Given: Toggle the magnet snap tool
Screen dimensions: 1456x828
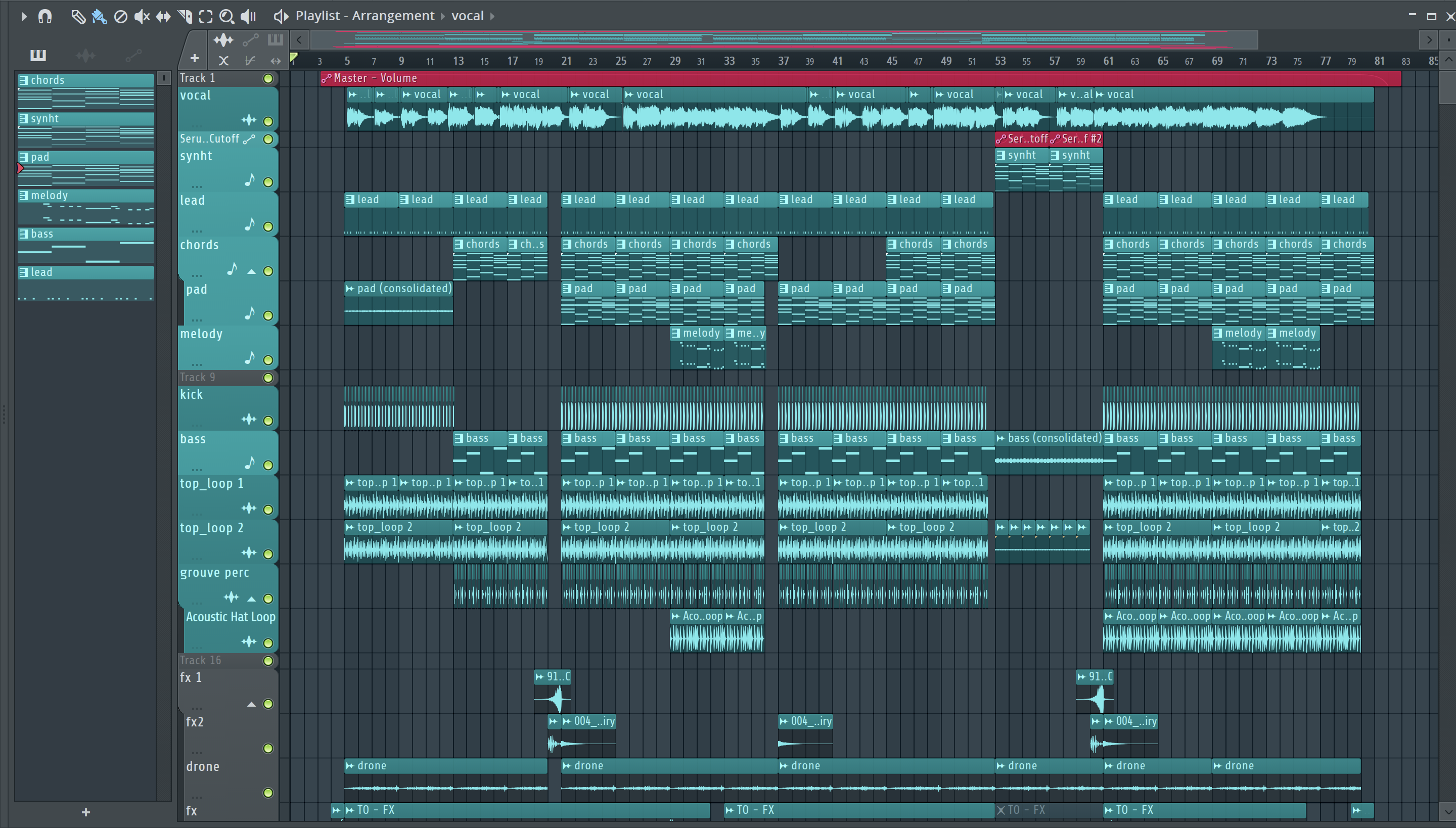Looking at the screenshot, I should click(x=45, y=17).
